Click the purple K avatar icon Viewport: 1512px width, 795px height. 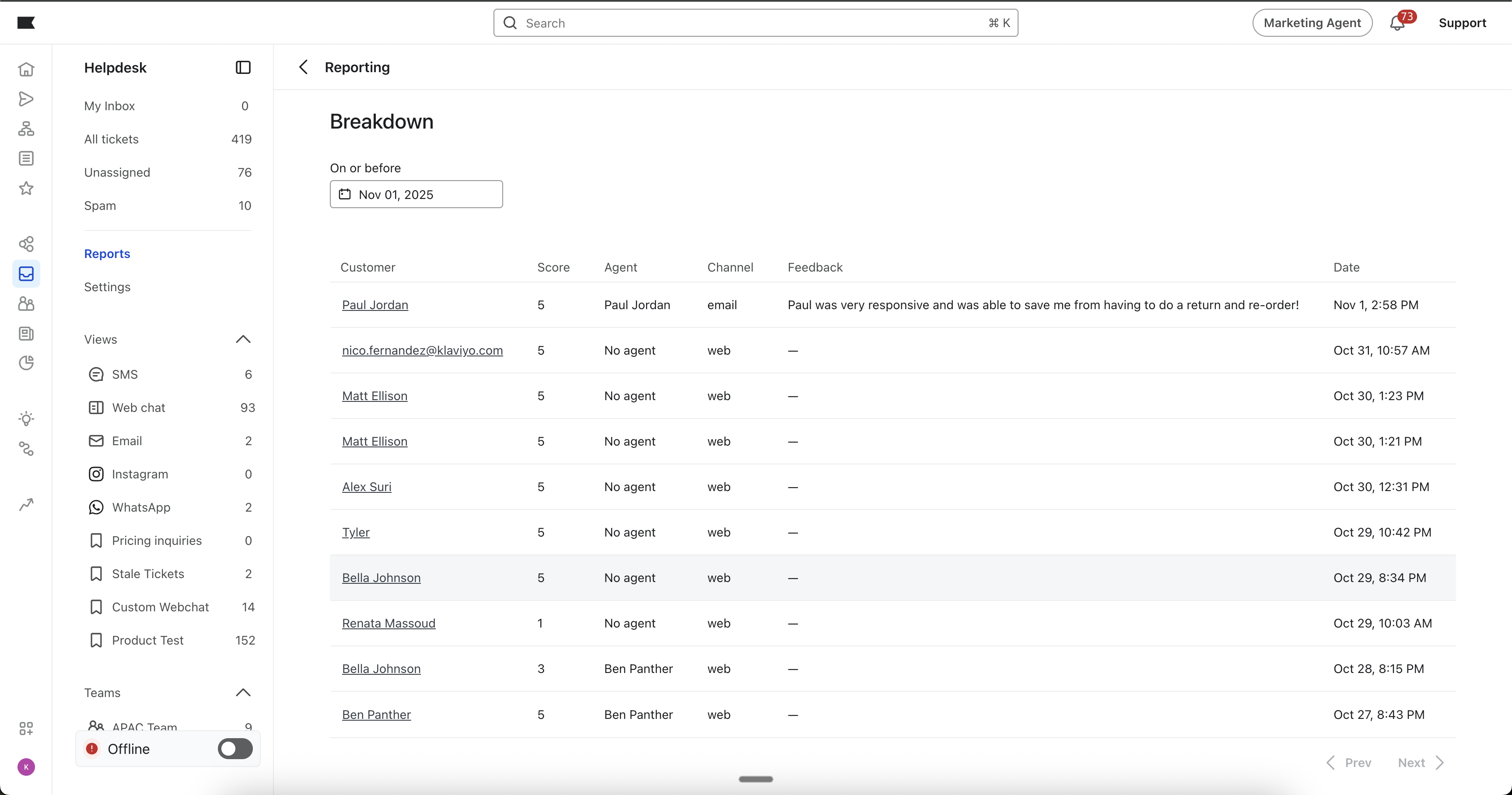pos(26,767)
